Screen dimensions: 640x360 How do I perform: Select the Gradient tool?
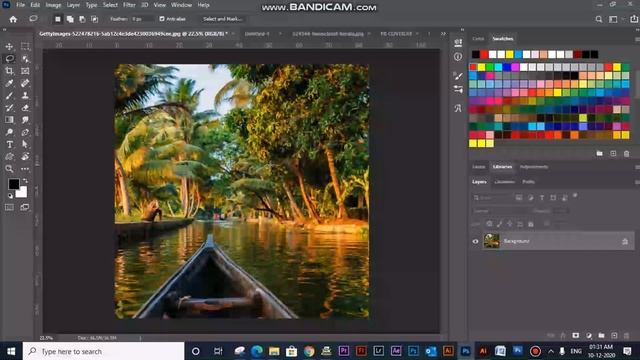coord(9,120)
